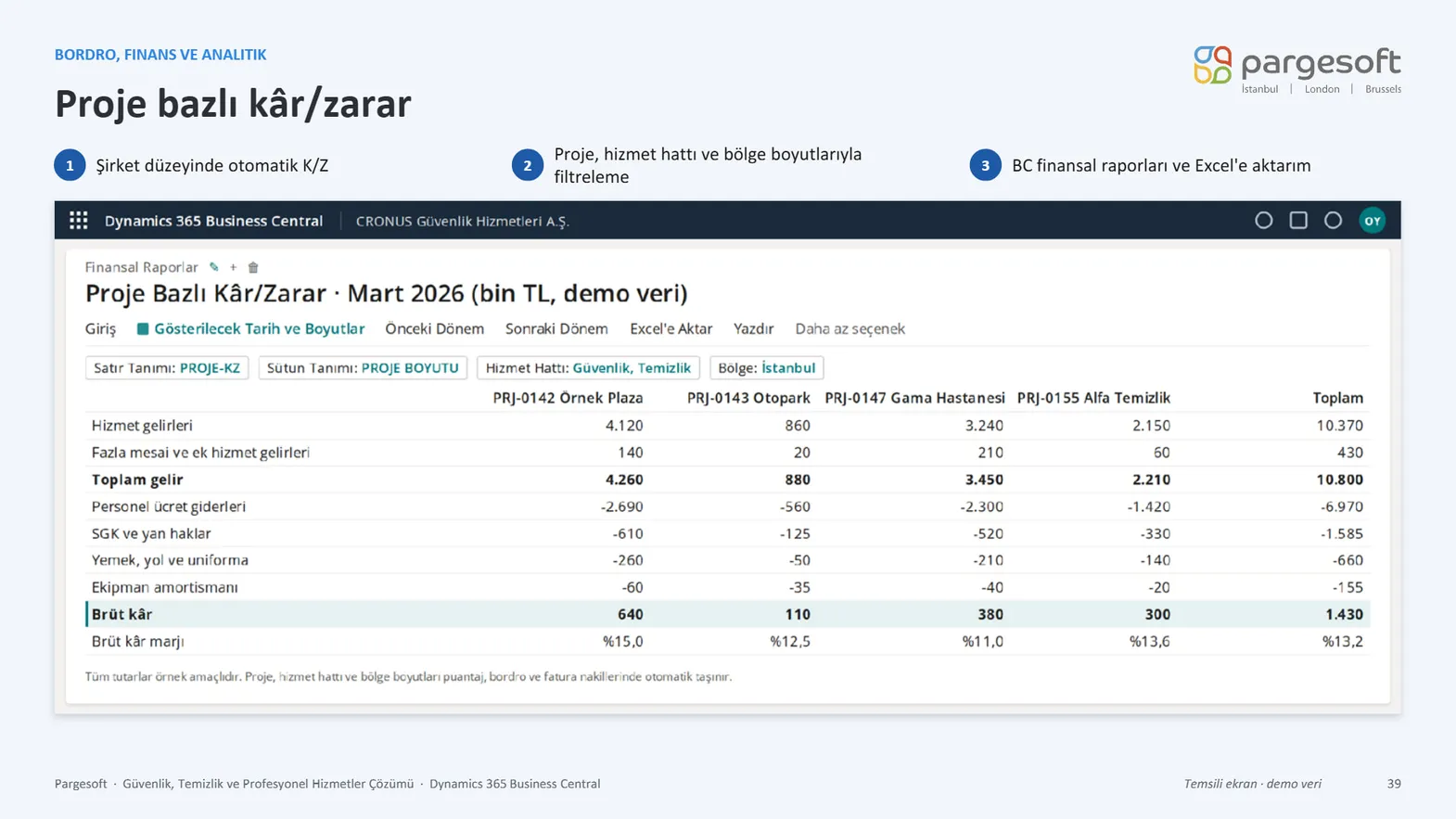Click the circle icon left of the square icon

[1264, 221]
